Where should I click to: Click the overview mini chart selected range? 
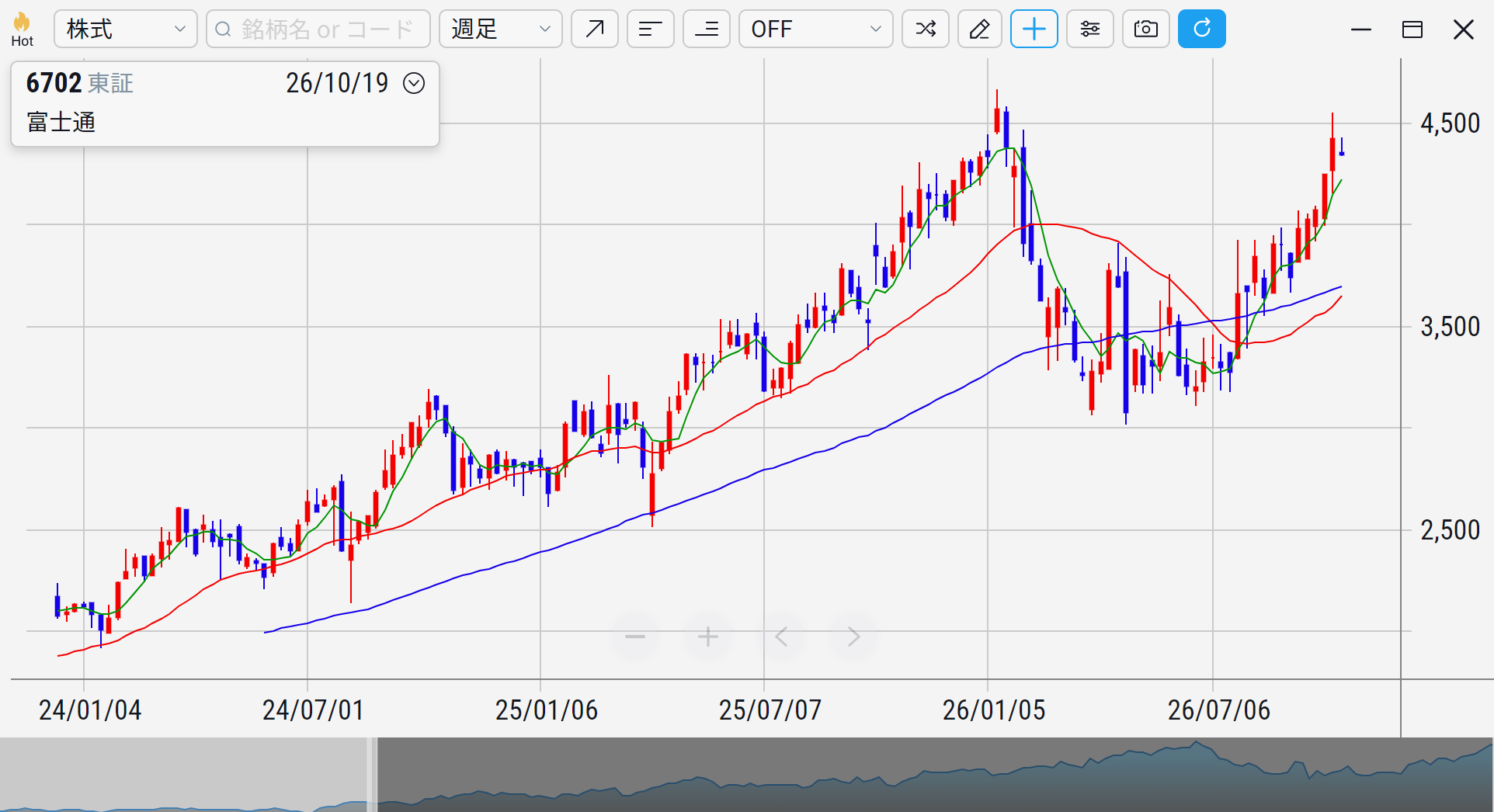pyautogui.click(x=935, y=775)
